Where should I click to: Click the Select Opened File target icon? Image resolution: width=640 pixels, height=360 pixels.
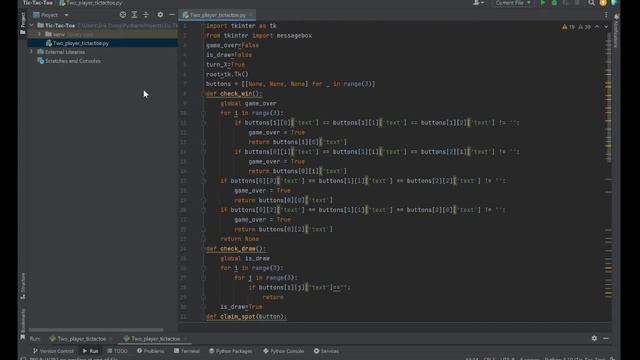tap(123, 15)
